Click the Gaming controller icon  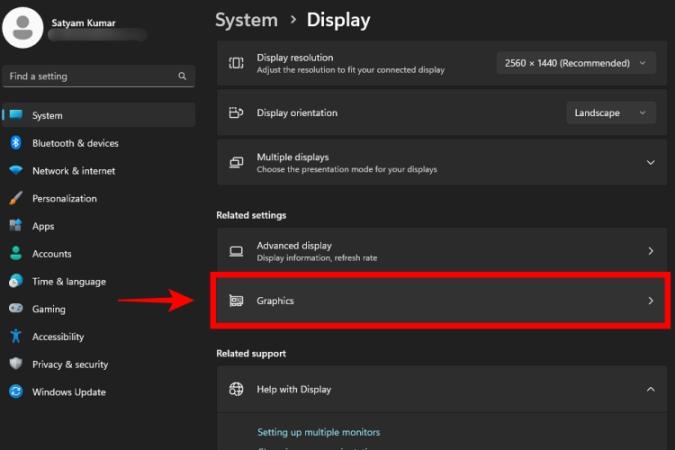coord(16,309)
